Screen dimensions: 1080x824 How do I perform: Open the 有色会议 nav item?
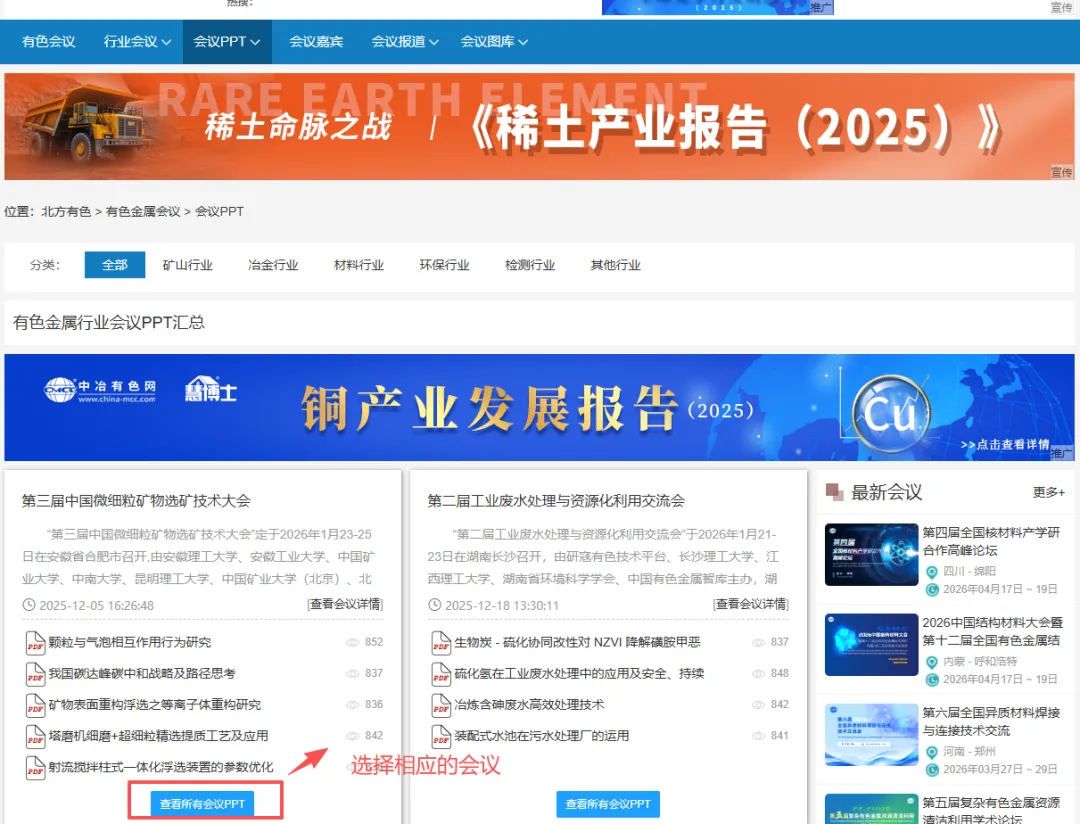pyautogui.click(x=48, y=41)
